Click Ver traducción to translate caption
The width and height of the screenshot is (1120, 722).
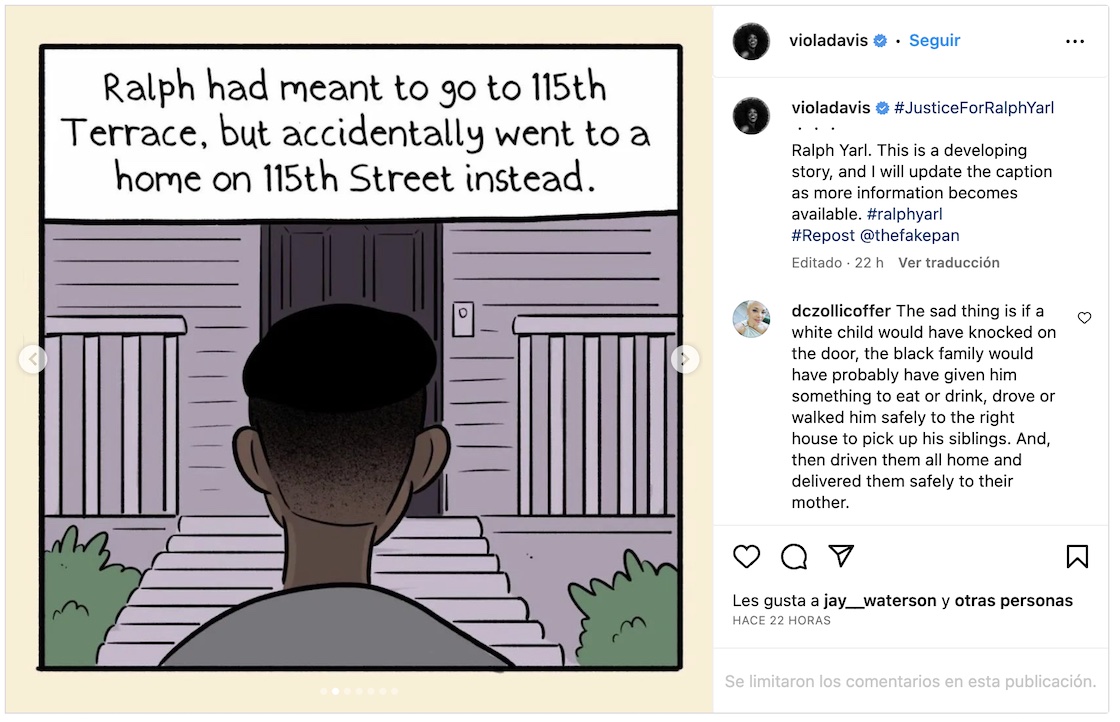click(x=948, y=263)
